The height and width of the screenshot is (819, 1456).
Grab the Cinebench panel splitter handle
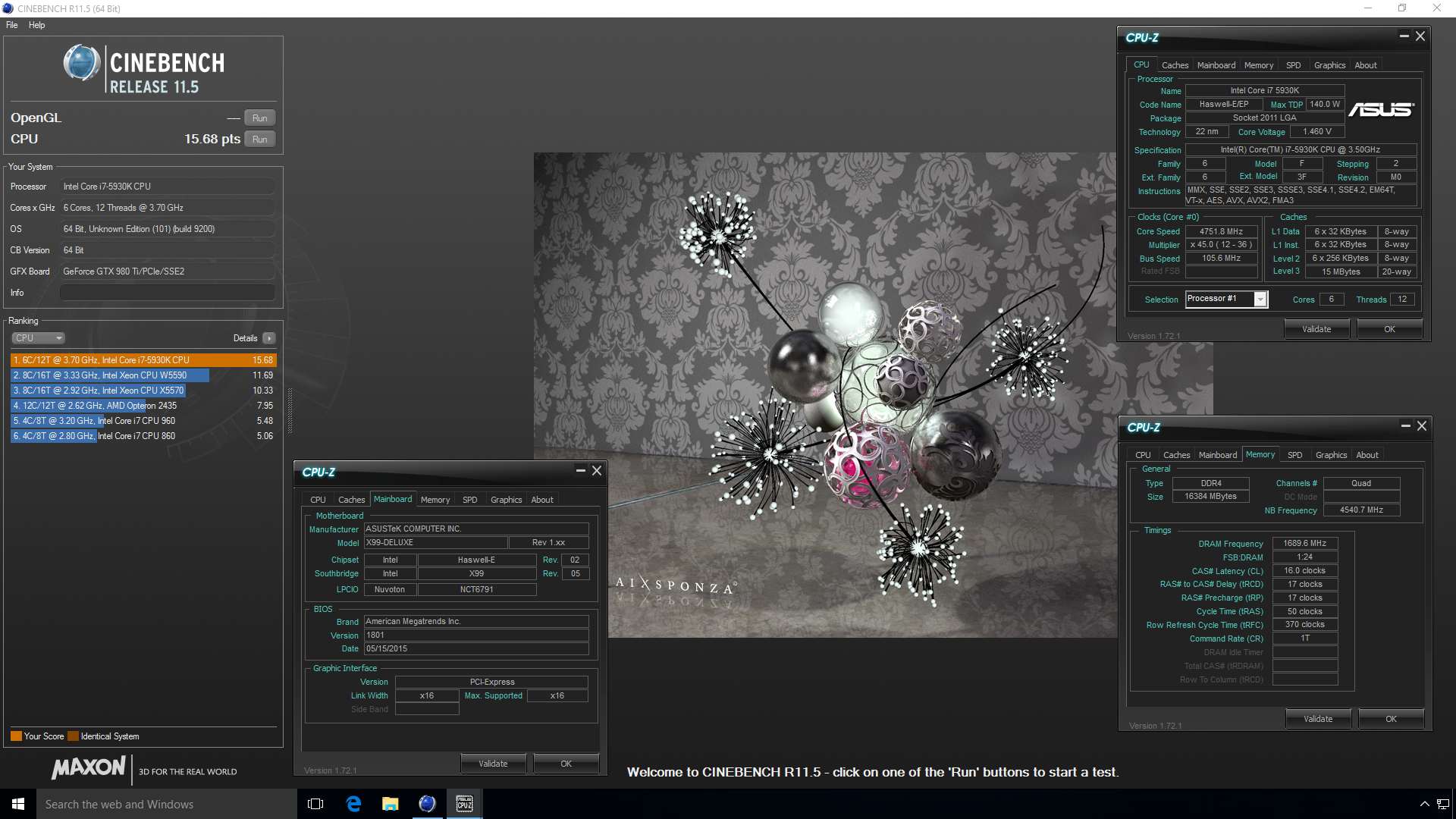click(x=290, y=409)
